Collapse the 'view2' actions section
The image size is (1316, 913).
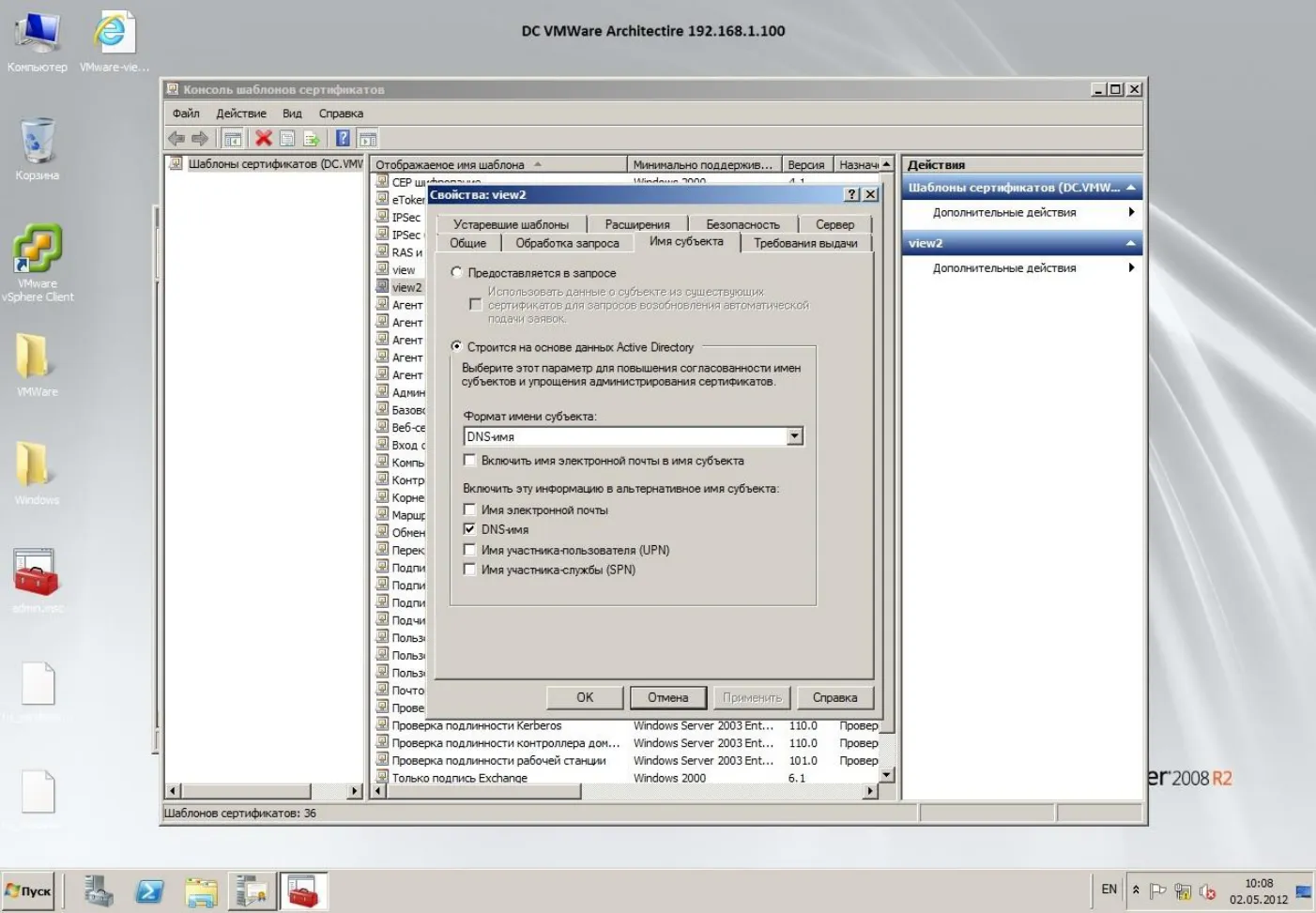click(x=1130, y=243)
